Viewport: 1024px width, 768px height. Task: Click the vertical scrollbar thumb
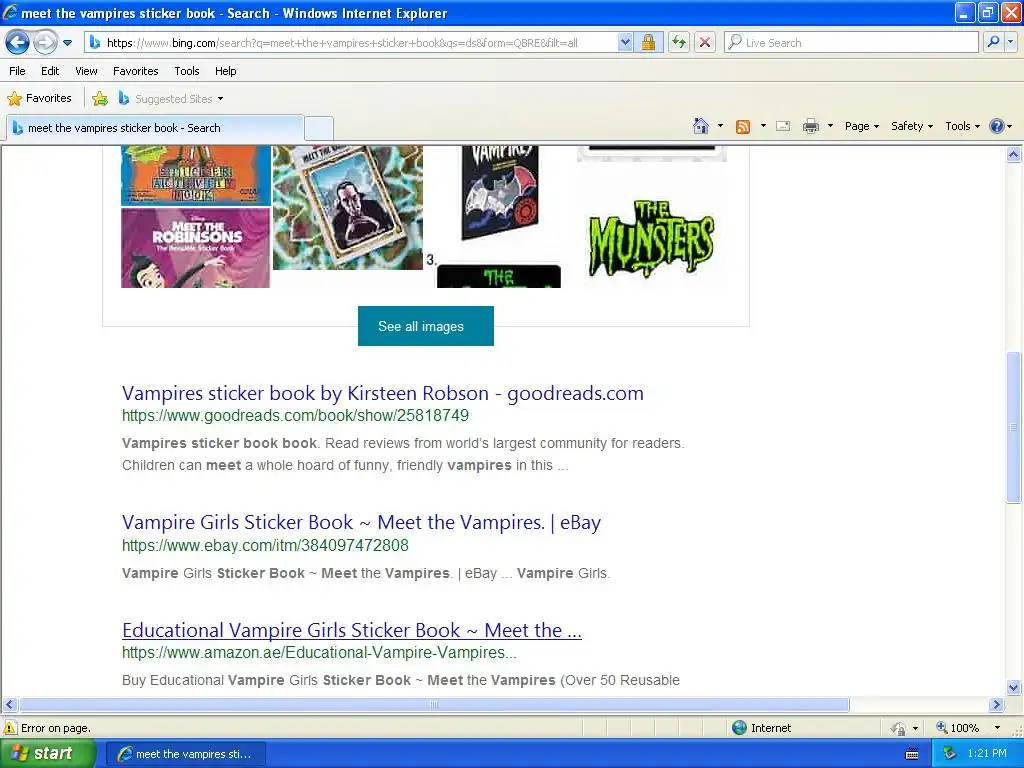[1014, 427]
